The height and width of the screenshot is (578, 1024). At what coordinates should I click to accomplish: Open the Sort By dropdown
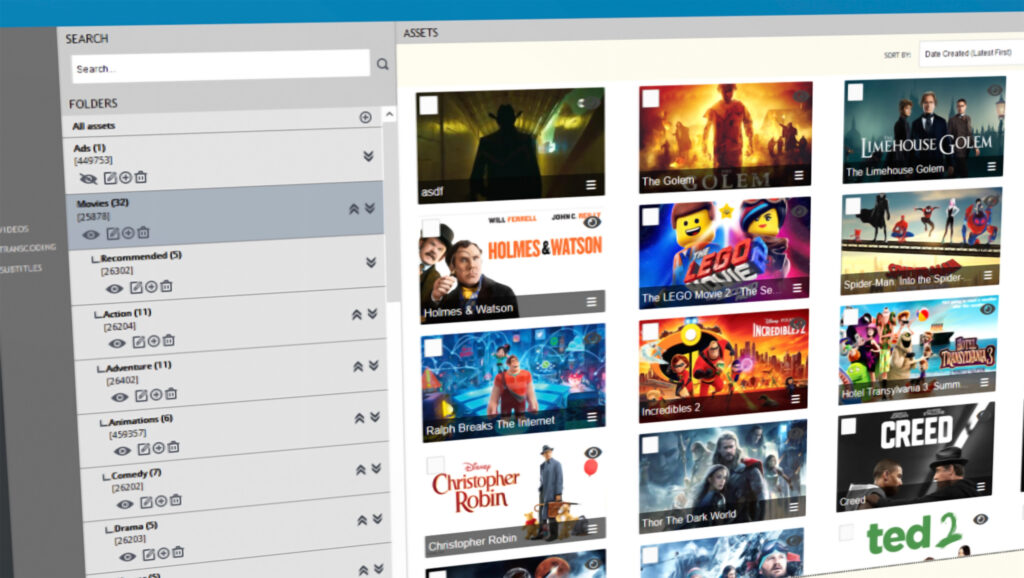pyautogui.click(x=968, y=54)
